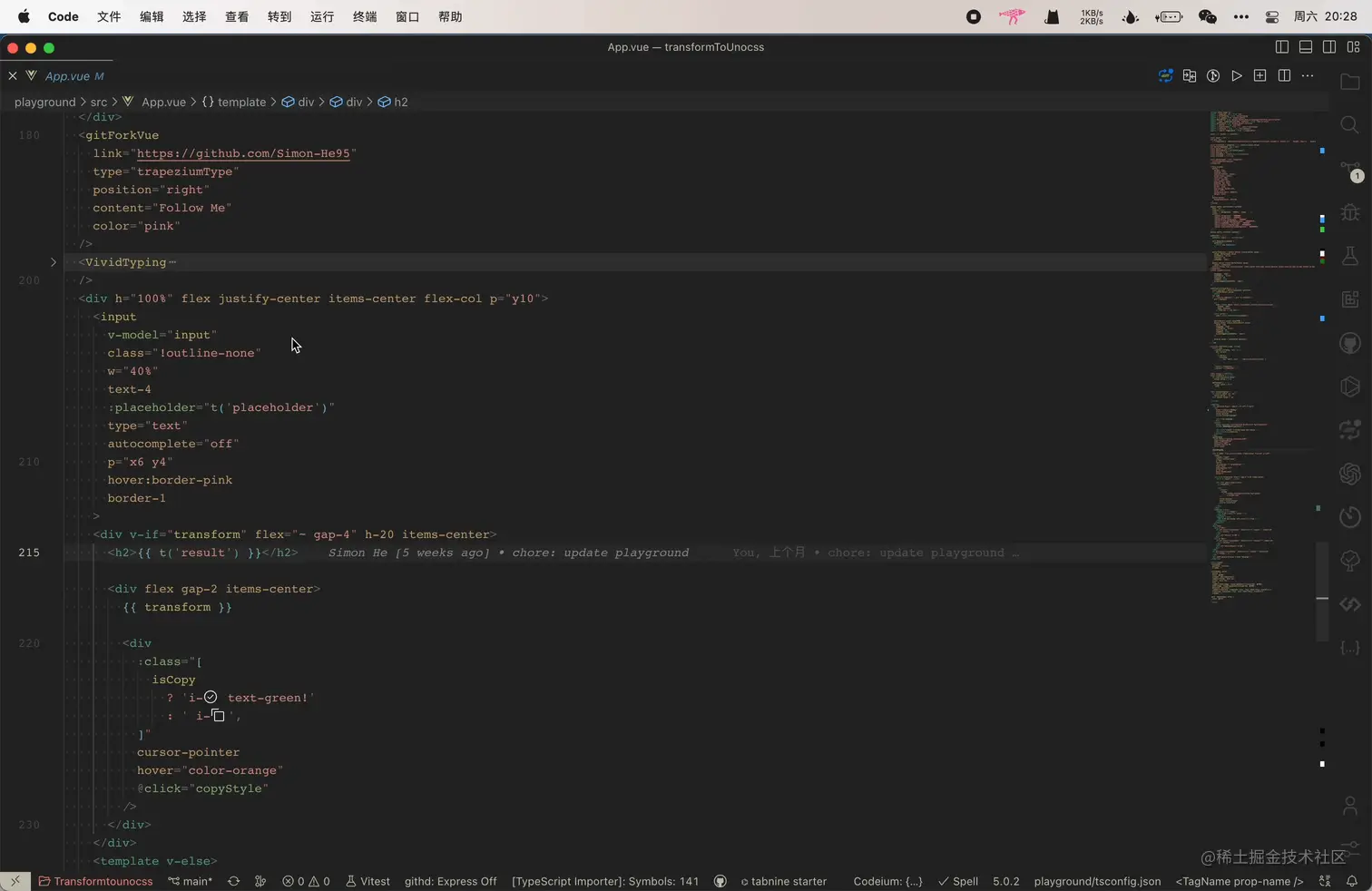Run the file with the play icon
1372x891 pixels.
coord(1237,76)
